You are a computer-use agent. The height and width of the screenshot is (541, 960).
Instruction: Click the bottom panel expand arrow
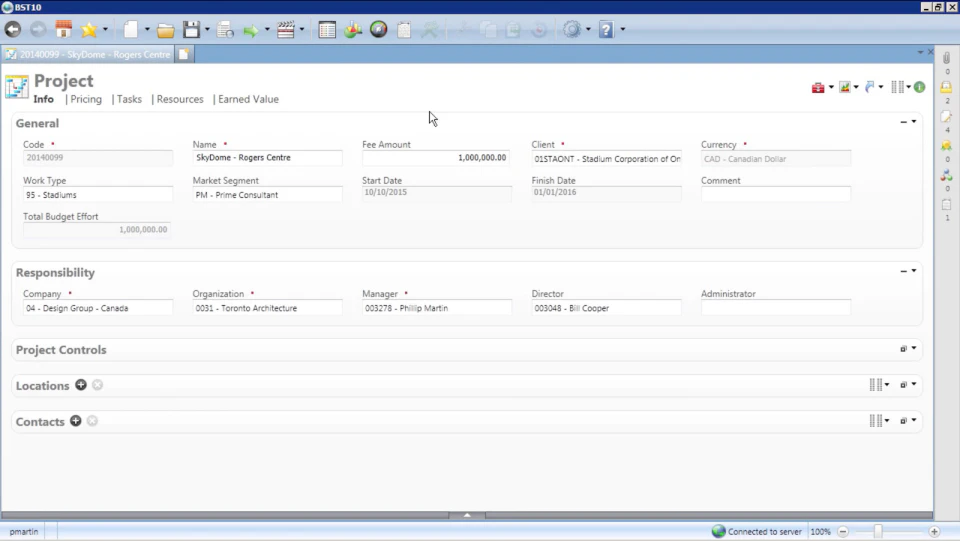(x=467, y=515)
